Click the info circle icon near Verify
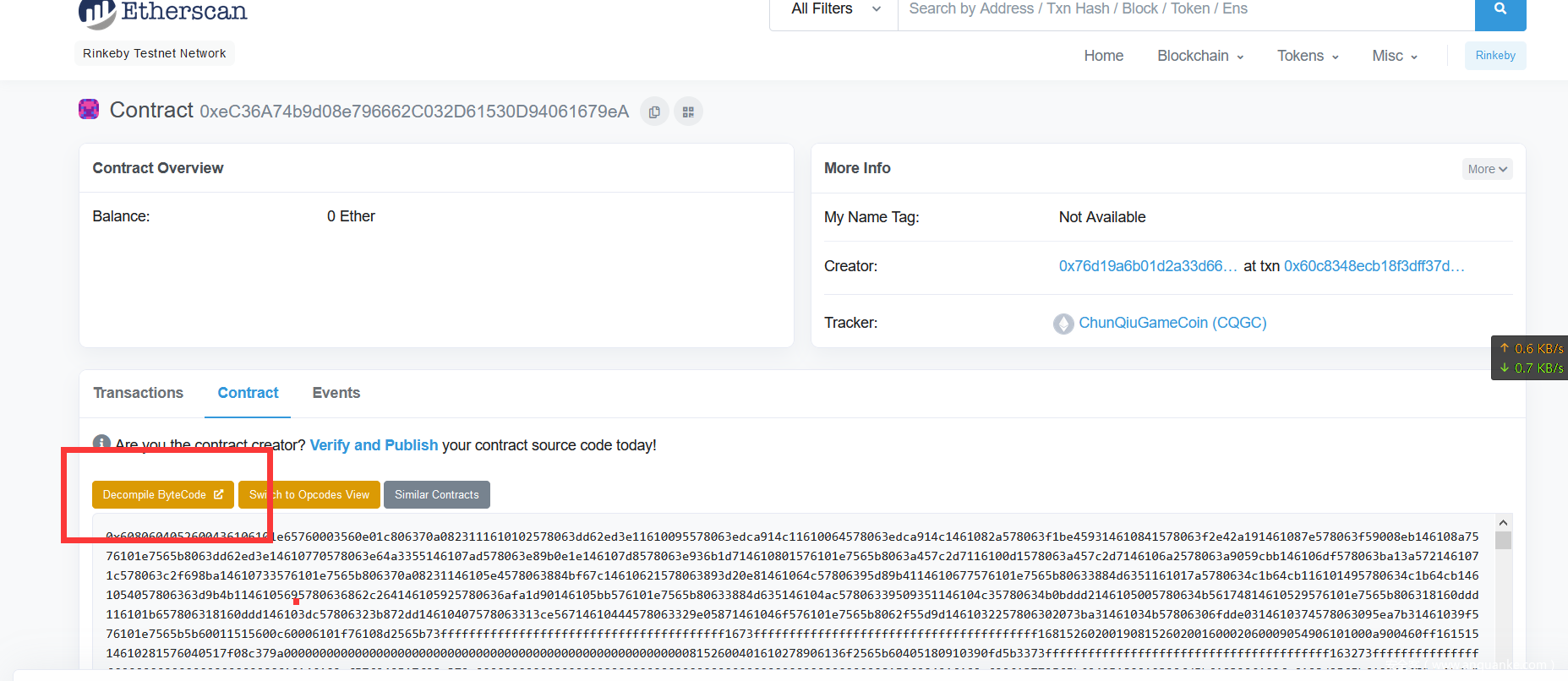Image resolution: width=1568 pixels, height=681 pixels. coord(101,444)
